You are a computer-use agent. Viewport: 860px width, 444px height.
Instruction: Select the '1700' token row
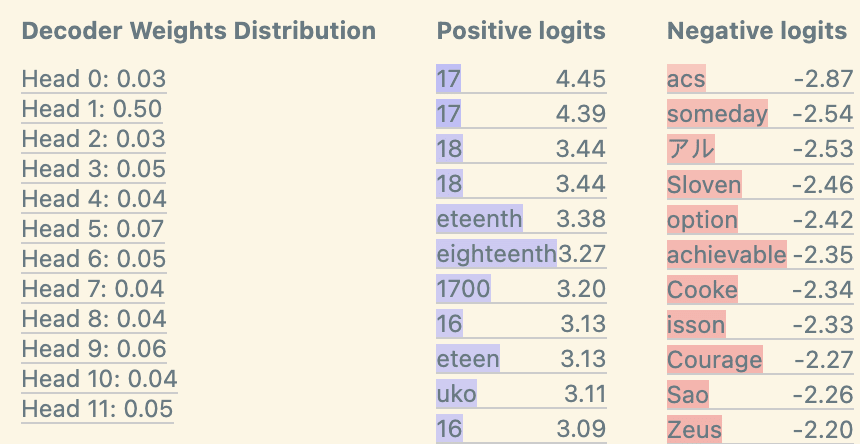pyautogui.click(x=463, y=290)
